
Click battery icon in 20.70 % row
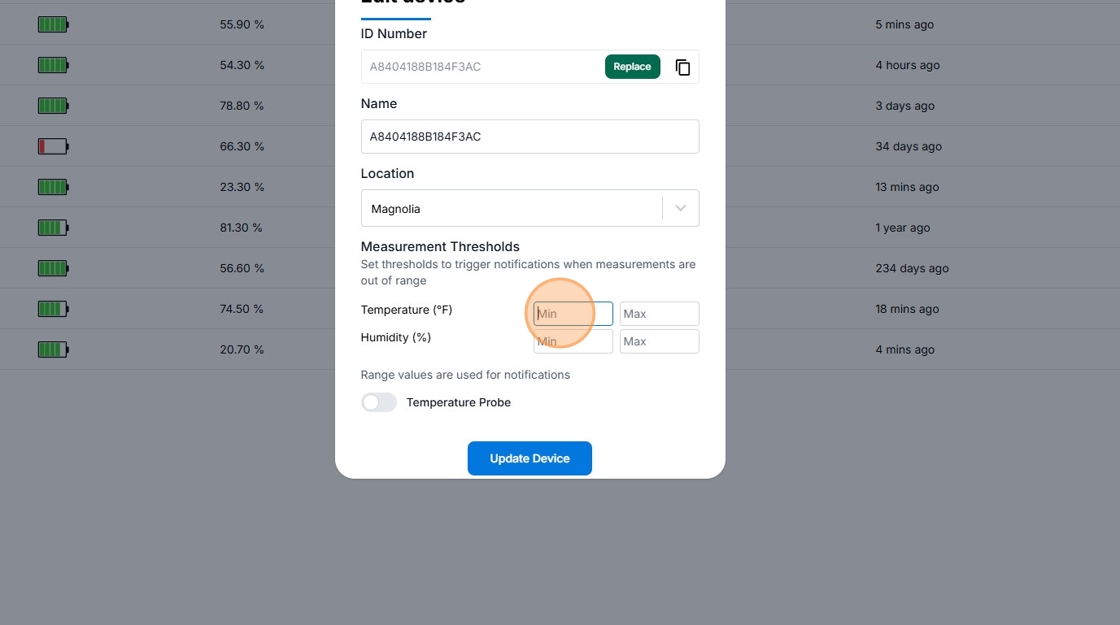pos(53,350)
